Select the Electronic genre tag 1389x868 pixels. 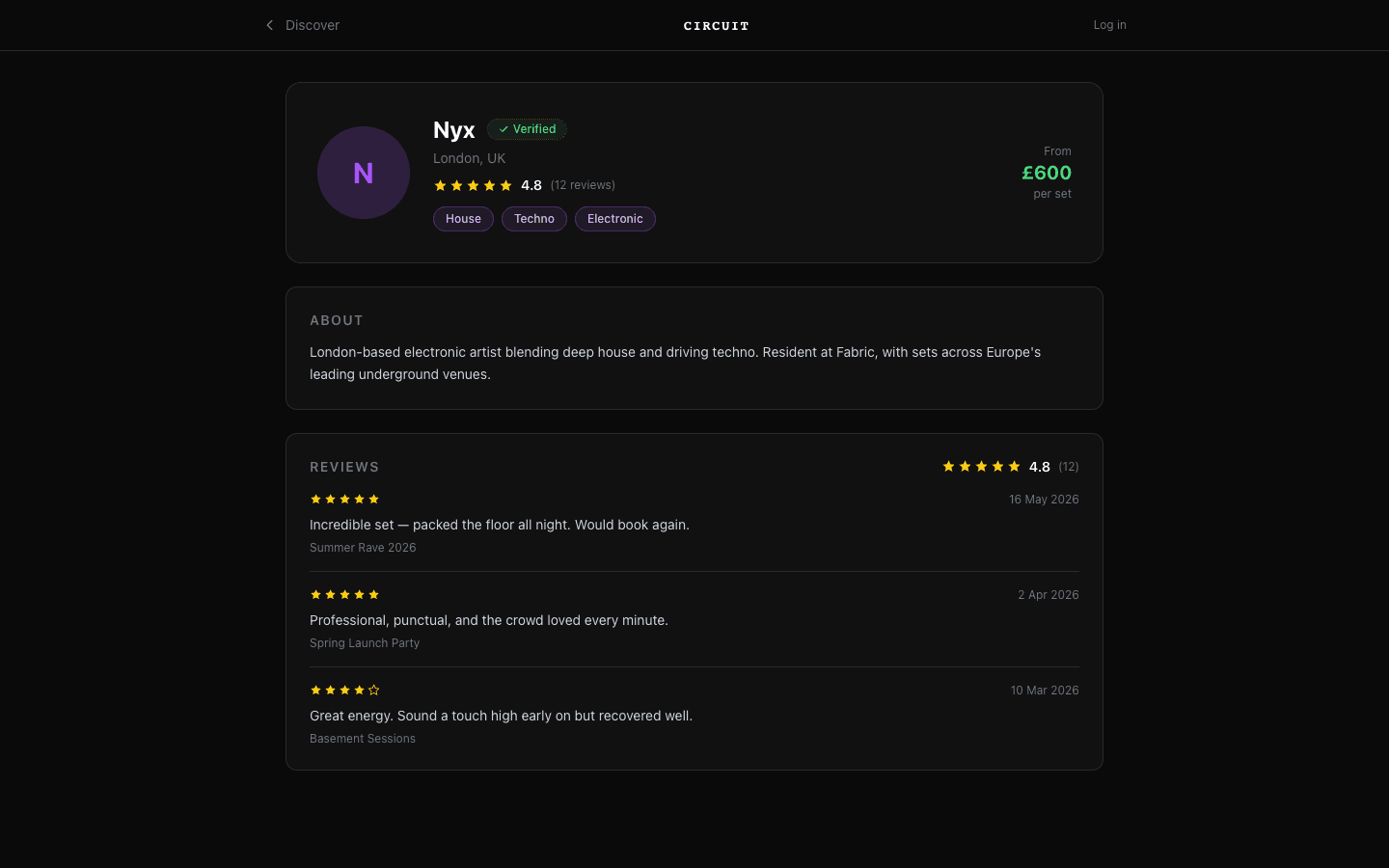615,219
